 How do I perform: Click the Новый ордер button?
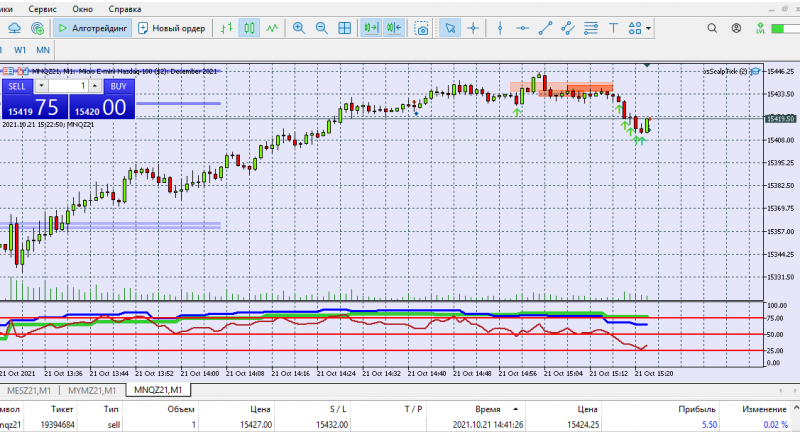click(172, 28)
